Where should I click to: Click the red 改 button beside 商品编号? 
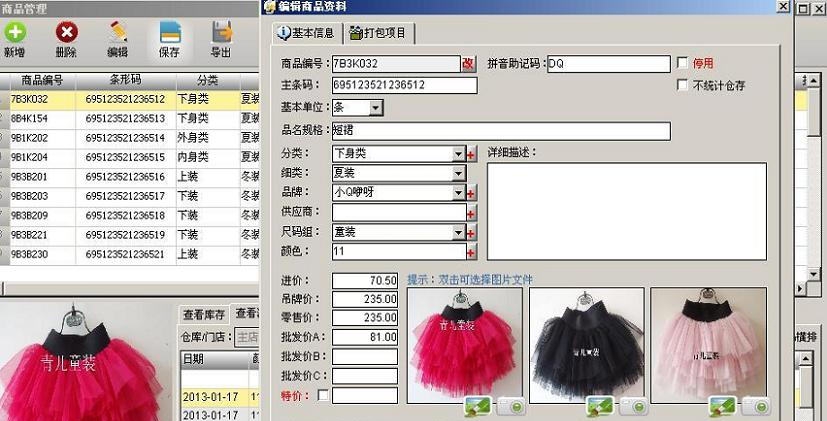(x=468, y=64)
